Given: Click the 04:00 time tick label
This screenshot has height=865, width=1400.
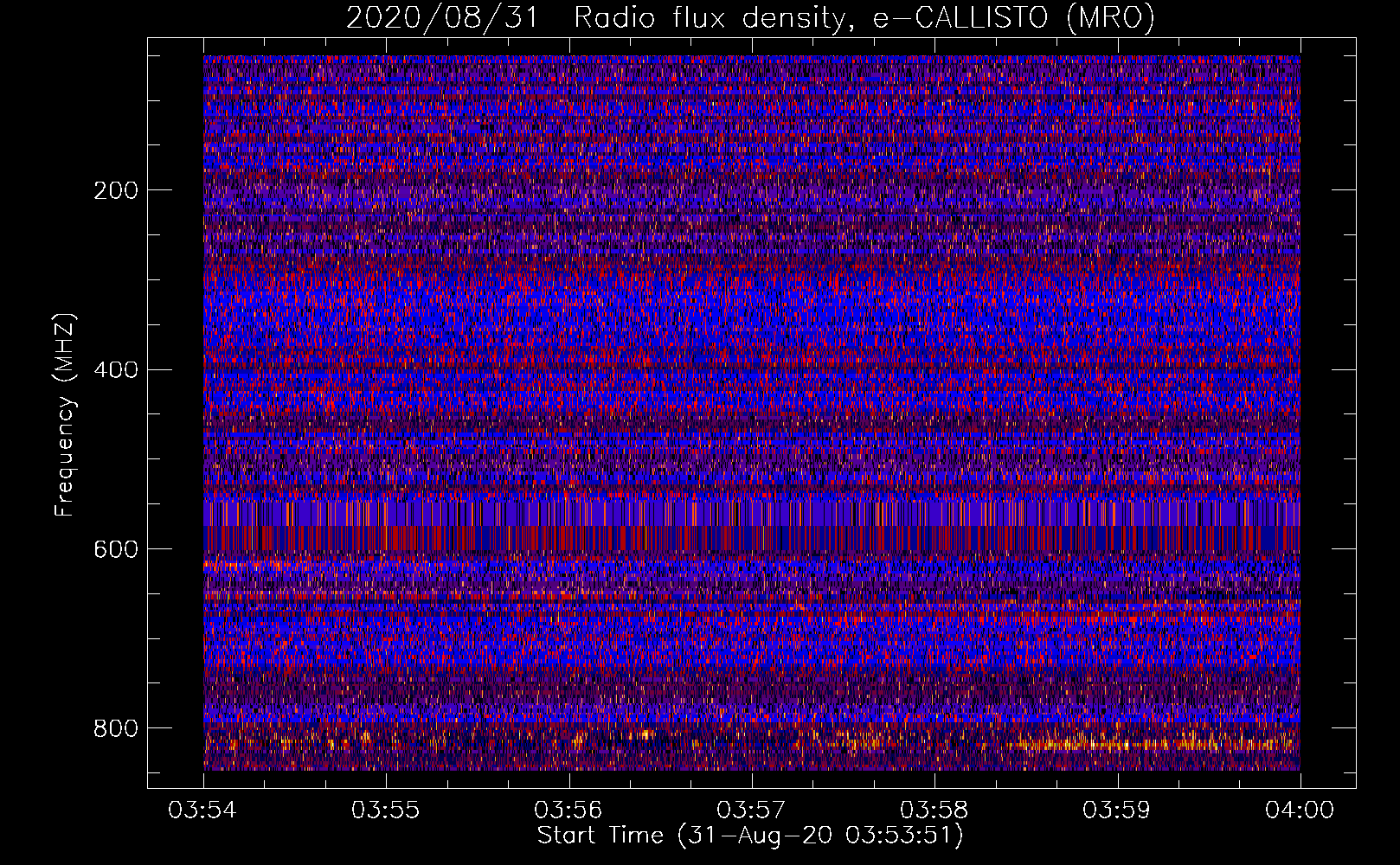Looking at the screenshot, I should coord(1300,810).
